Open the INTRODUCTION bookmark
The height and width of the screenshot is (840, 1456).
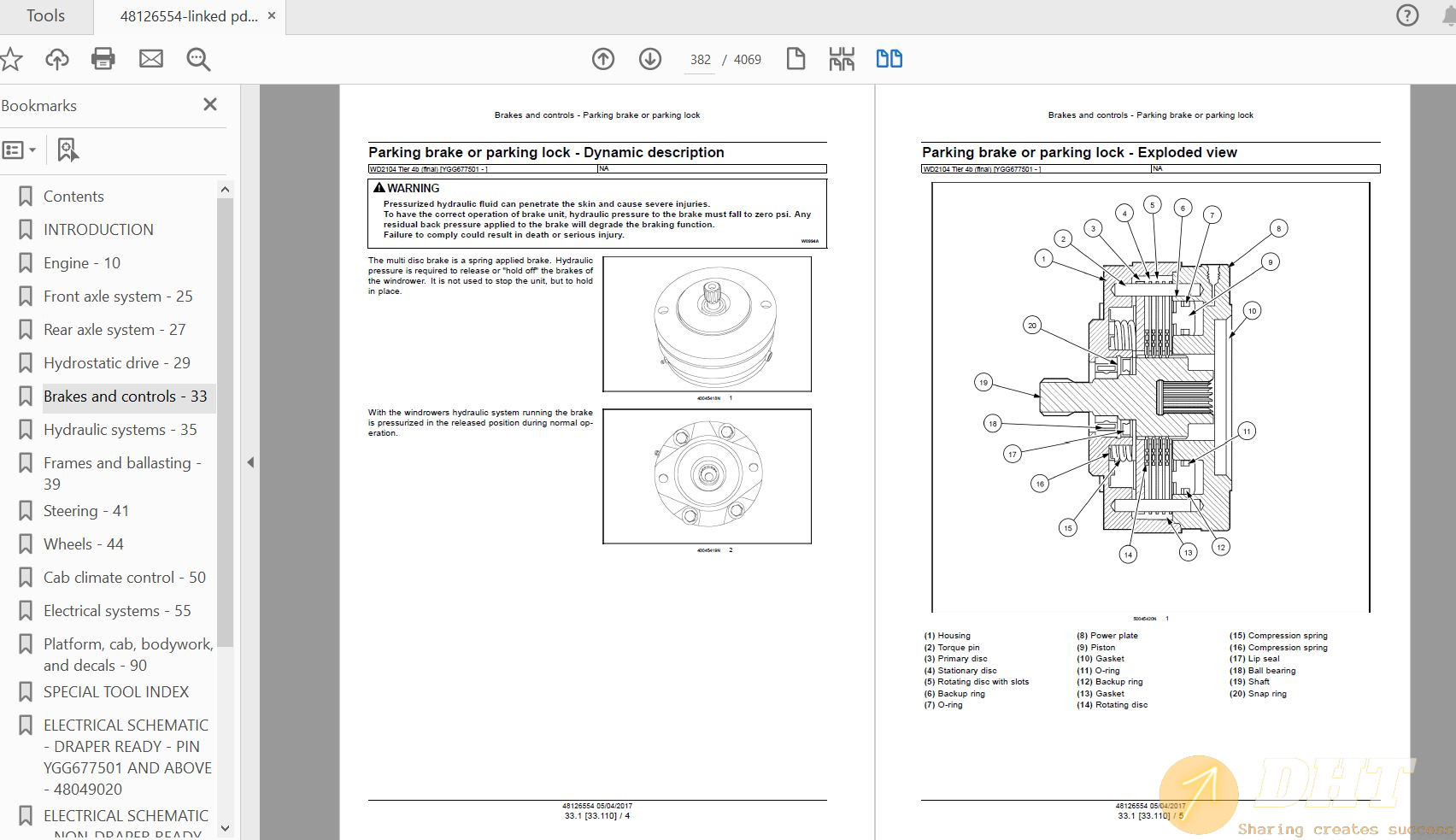[x=98, y=230]
